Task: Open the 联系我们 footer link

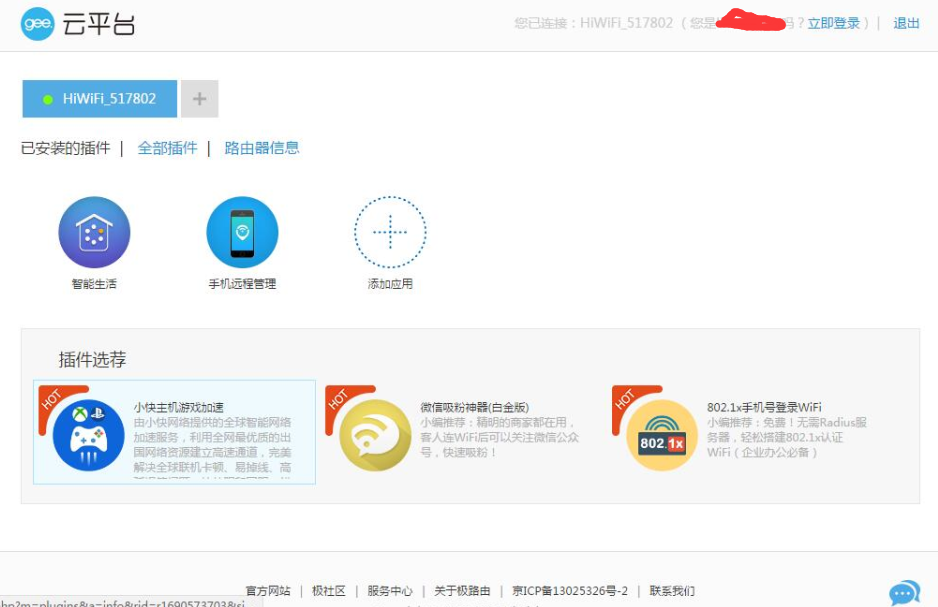Action: tap(670, 591)
